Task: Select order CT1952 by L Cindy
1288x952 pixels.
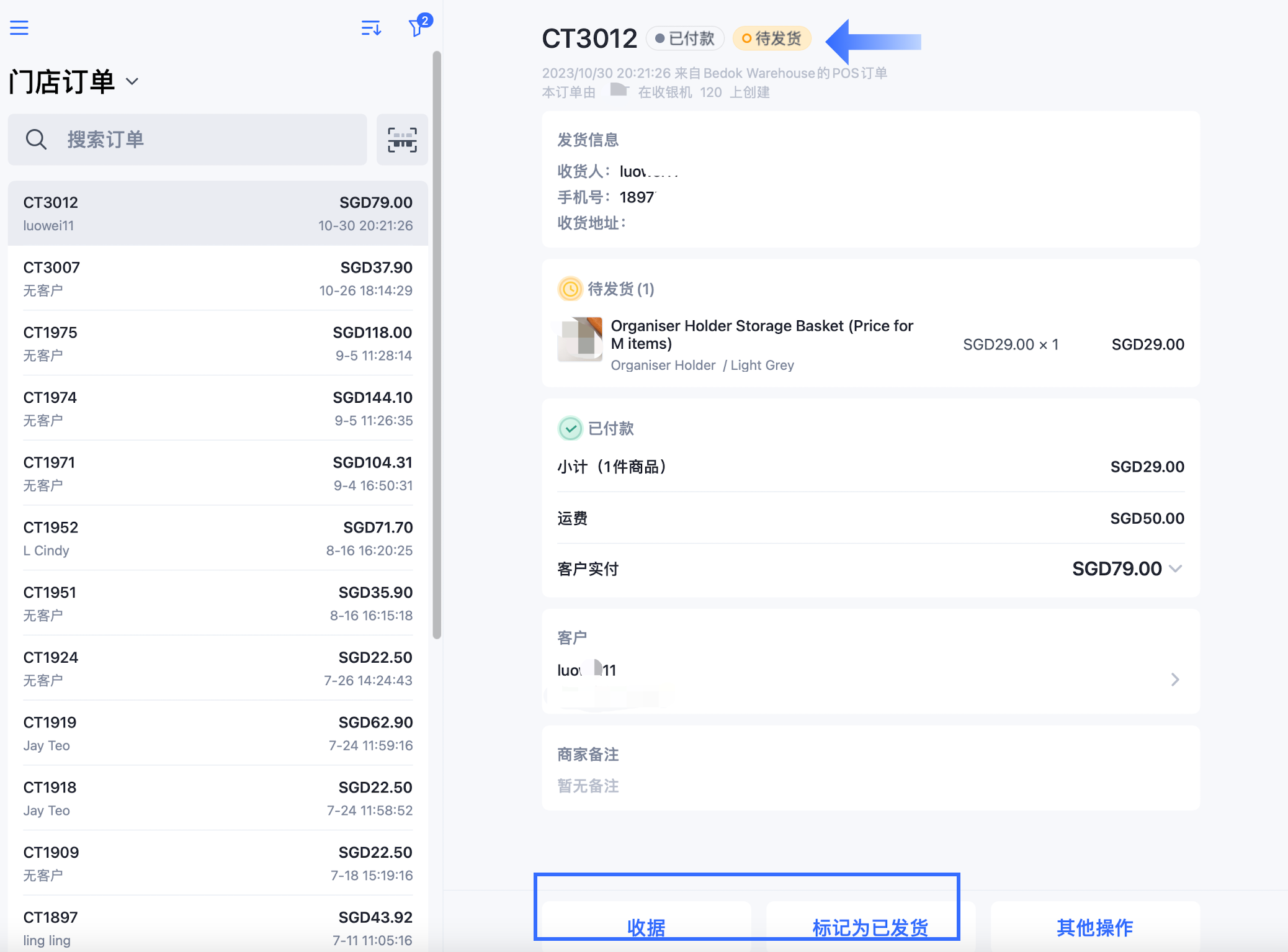Action: click(x=218, y=539)
